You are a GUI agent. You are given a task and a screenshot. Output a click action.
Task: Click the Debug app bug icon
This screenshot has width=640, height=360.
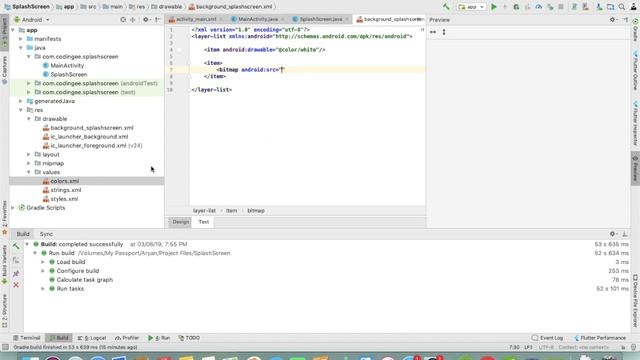click(516, 7)
